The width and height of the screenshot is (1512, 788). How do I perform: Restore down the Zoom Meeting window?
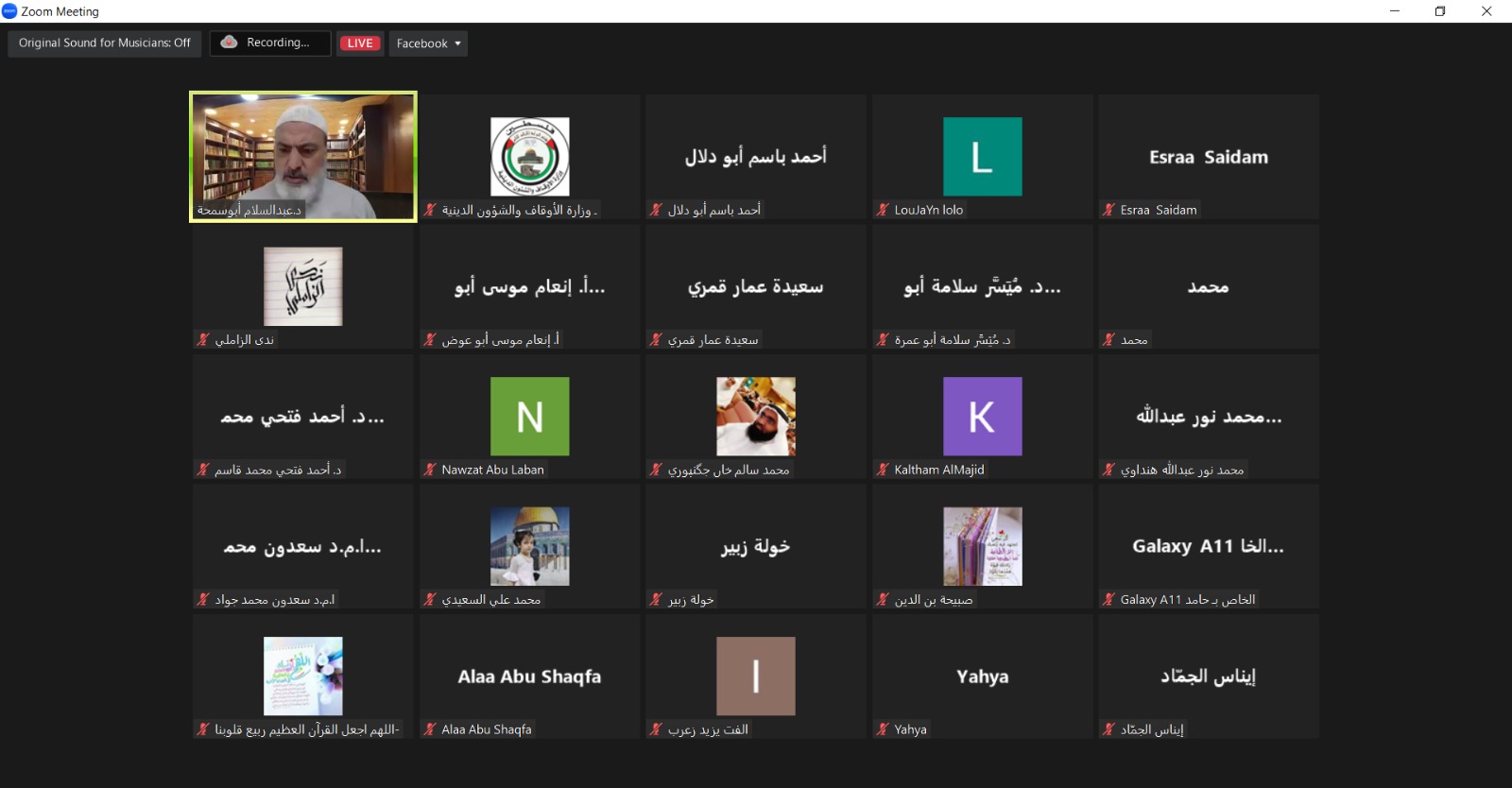1439,11
